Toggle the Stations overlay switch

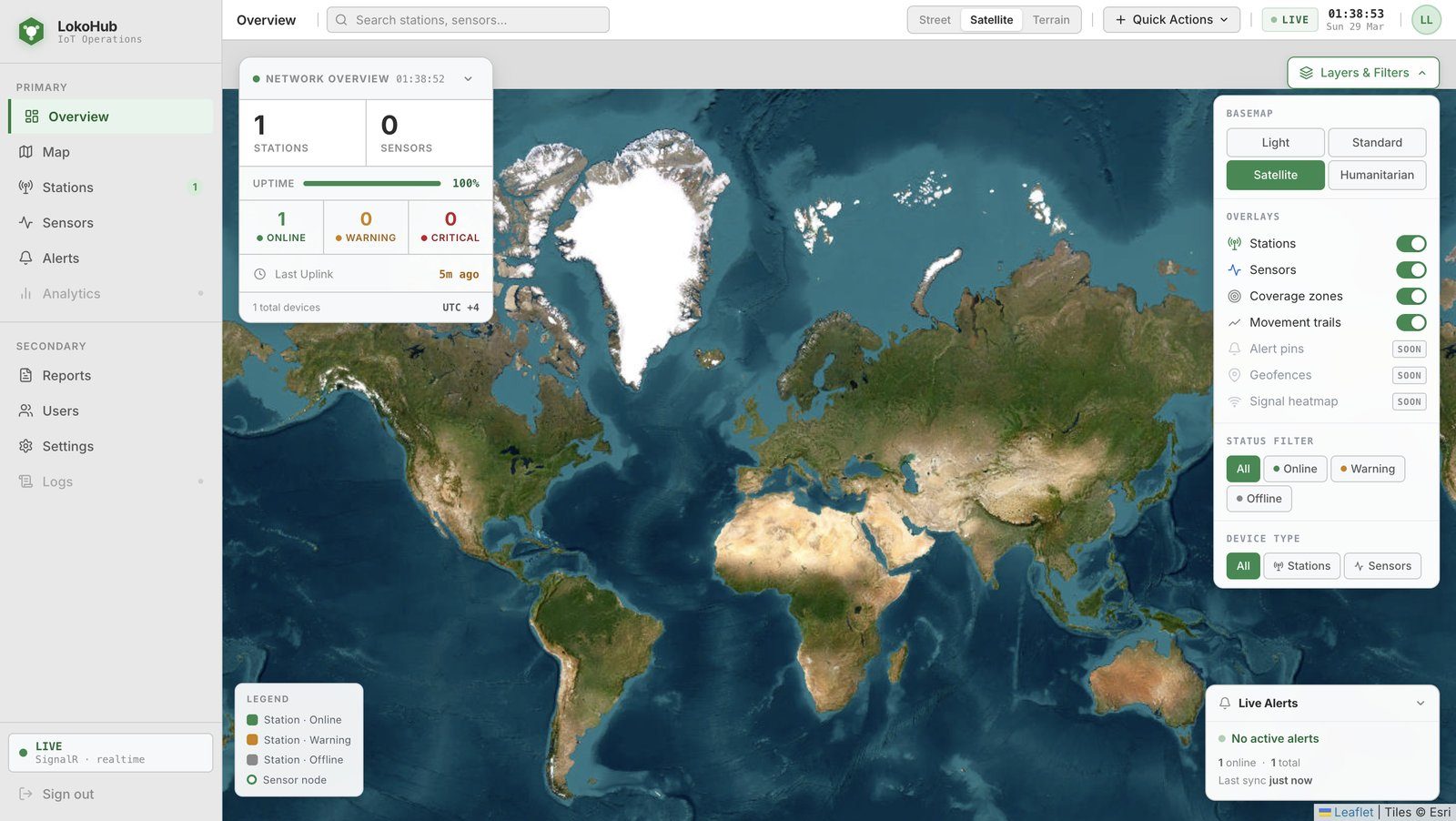pos(1411,244)
